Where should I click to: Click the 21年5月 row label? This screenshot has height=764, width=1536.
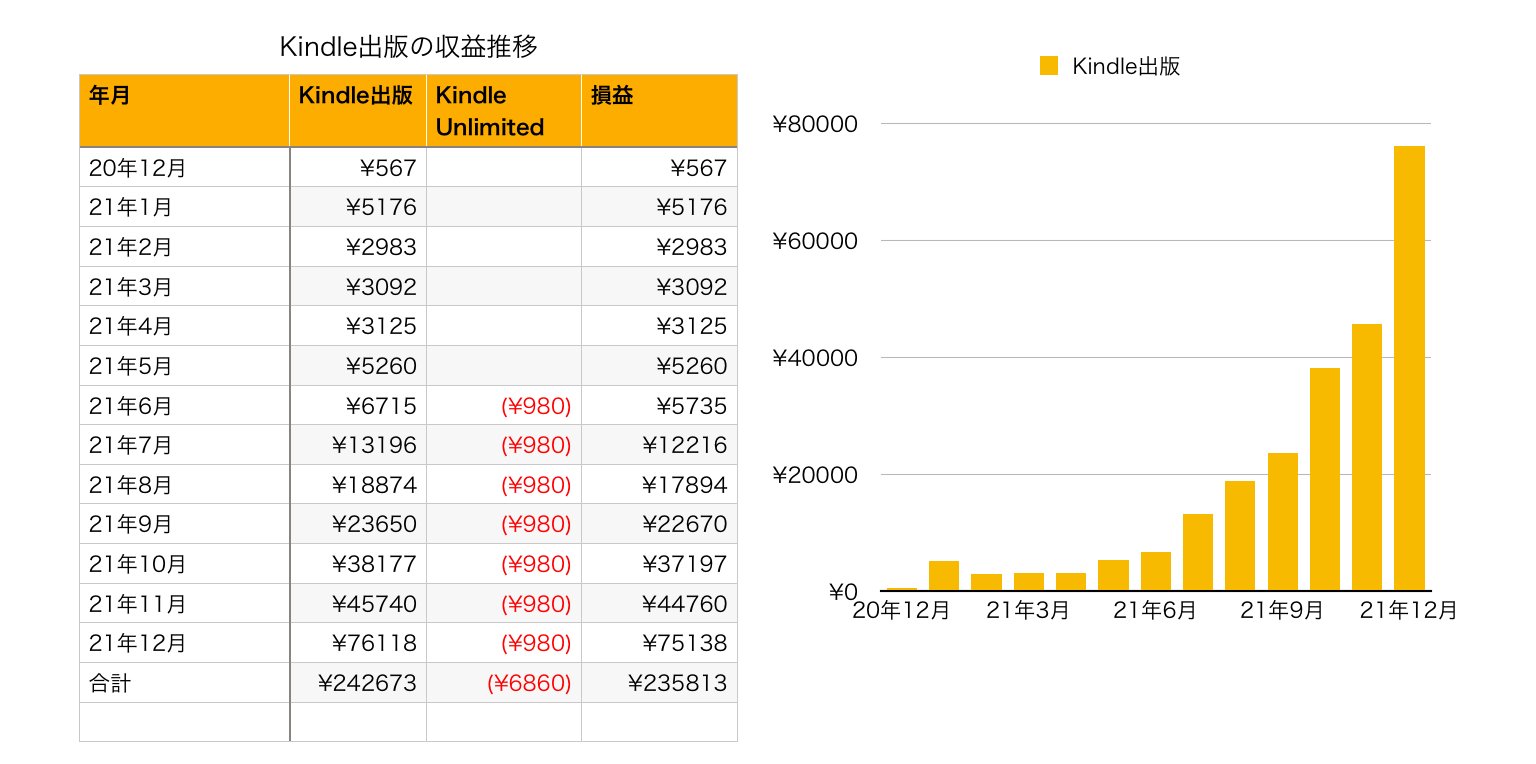pyautogui.click(x=130, y=366)
